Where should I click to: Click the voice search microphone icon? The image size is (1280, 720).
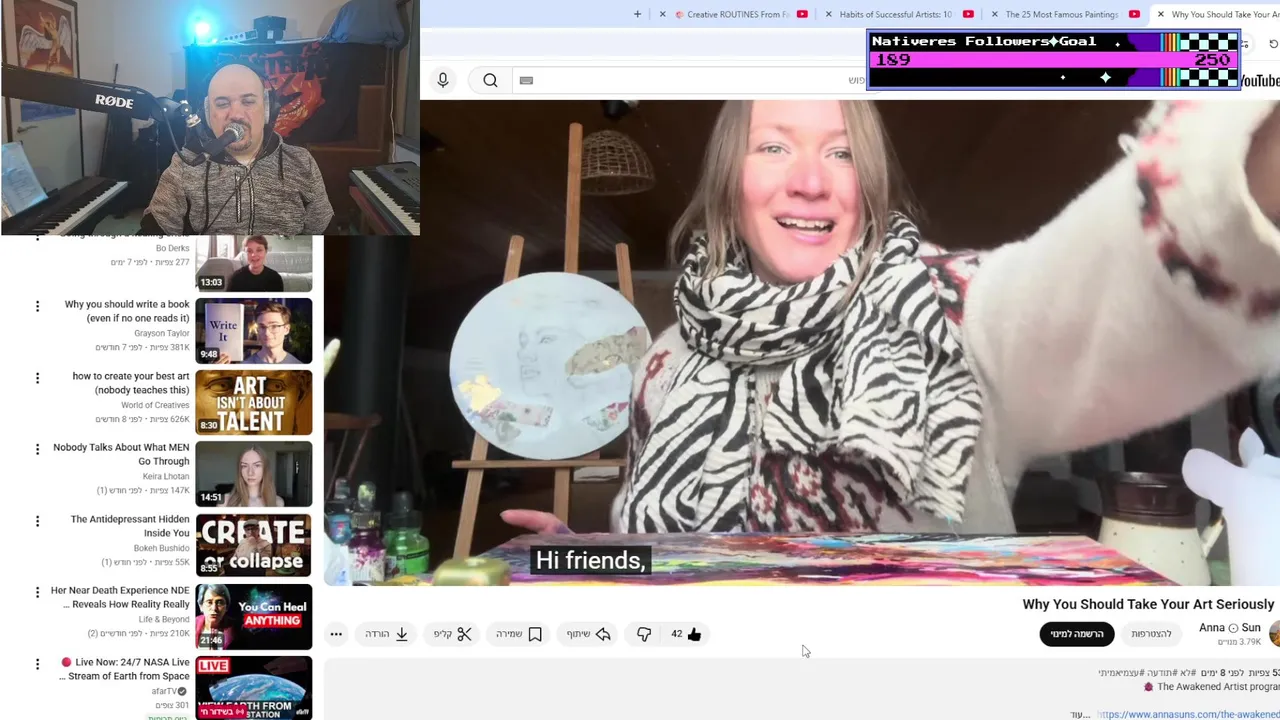click(x=443, y=80)
